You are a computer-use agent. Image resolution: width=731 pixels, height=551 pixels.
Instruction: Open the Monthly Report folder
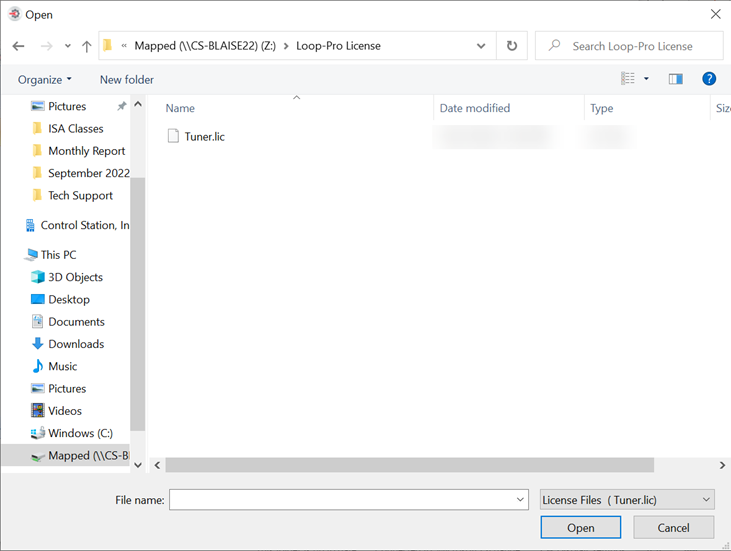click(x=87, y=151)
